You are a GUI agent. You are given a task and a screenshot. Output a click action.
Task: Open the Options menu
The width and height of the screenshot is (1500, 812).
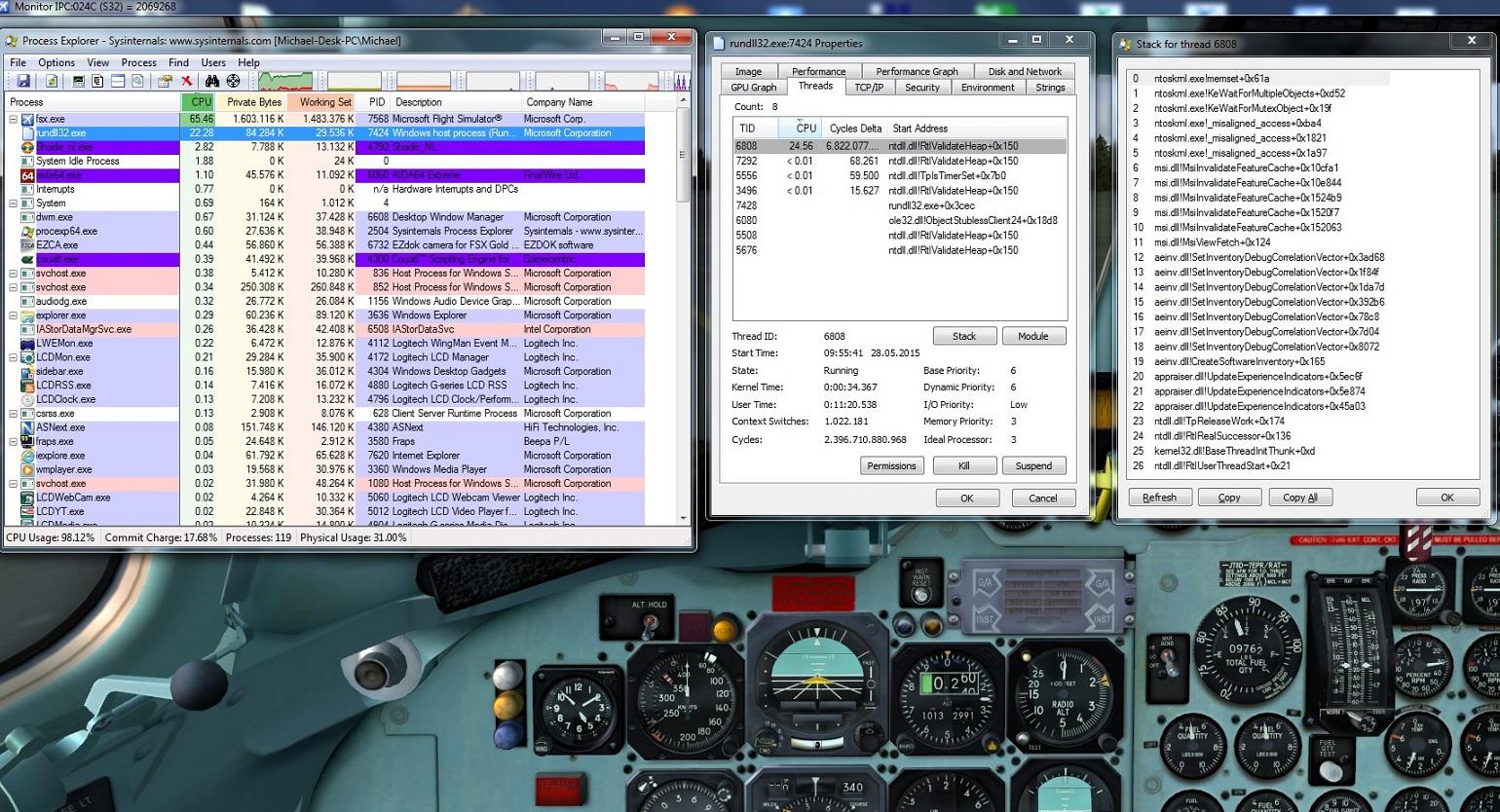click(x=56, y=62)
